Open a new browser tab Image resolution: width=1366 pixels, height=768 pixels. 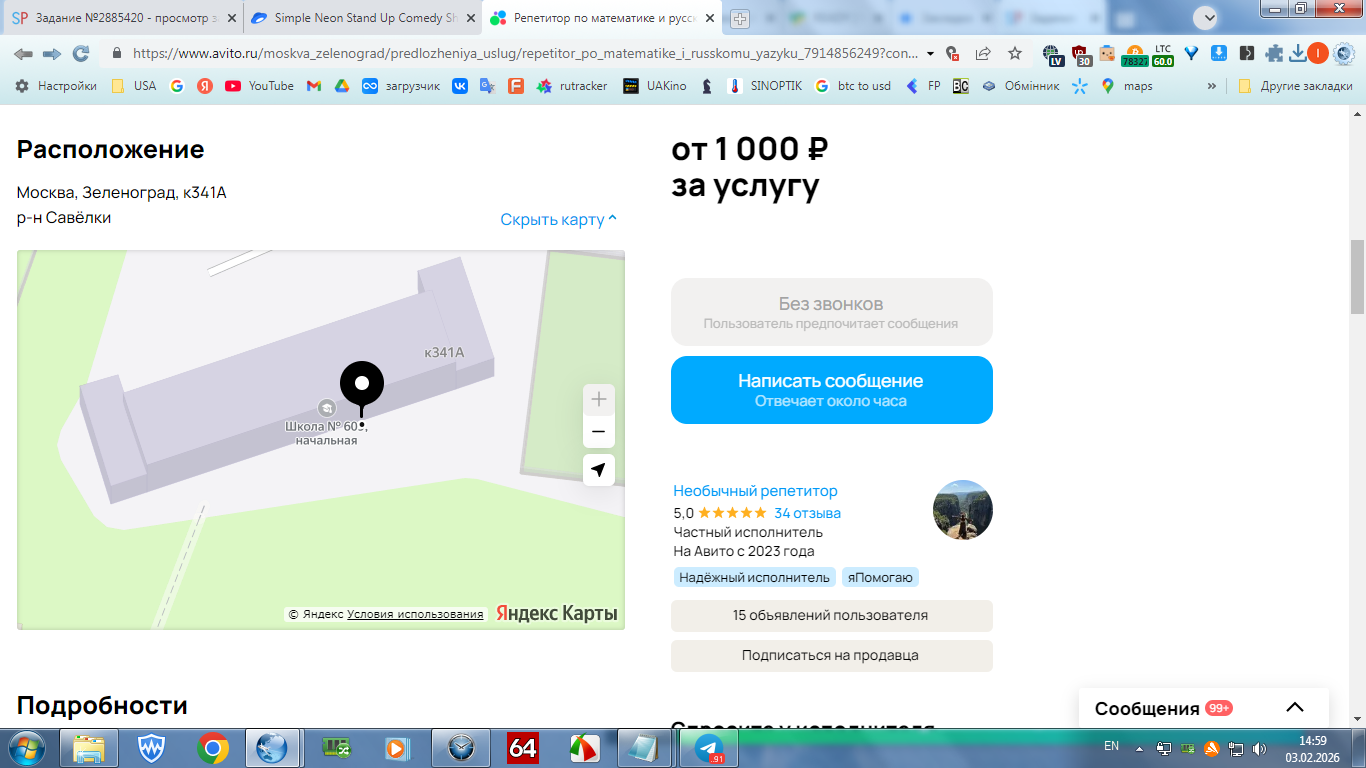click(x=740, y=18)
